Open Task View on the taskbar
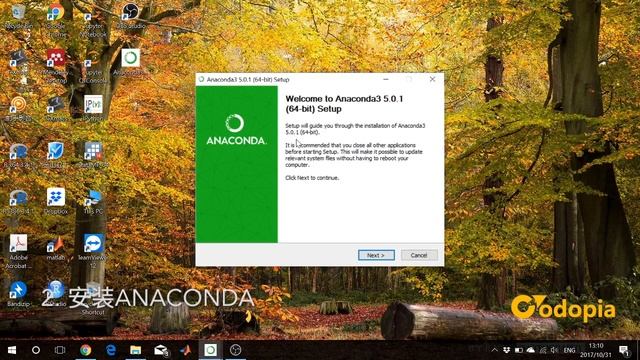This screenshot has width=640, height=360. (x=60, y=350)
